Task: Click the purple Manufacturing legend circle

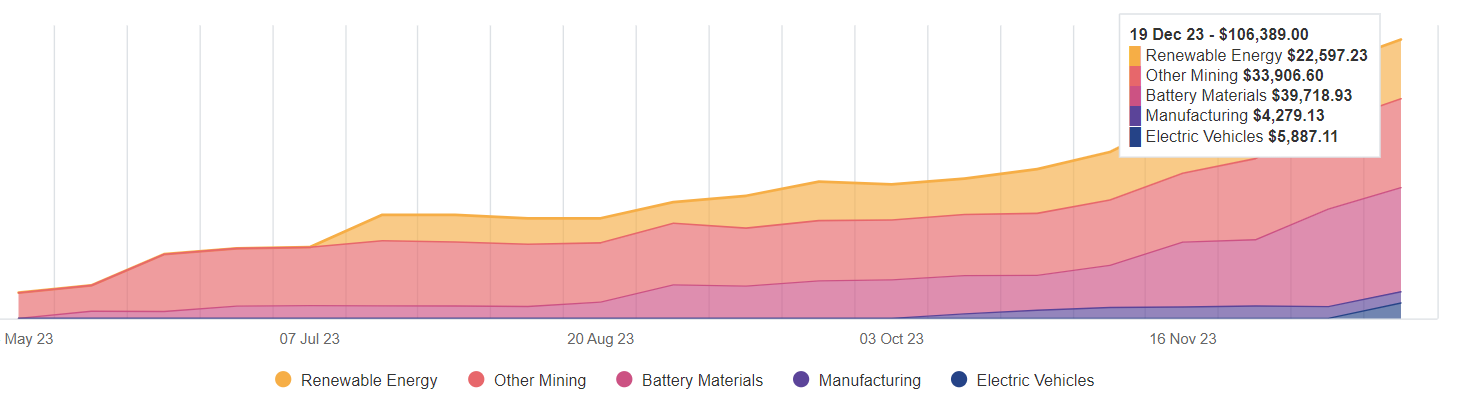Action: tap(801, 380)
